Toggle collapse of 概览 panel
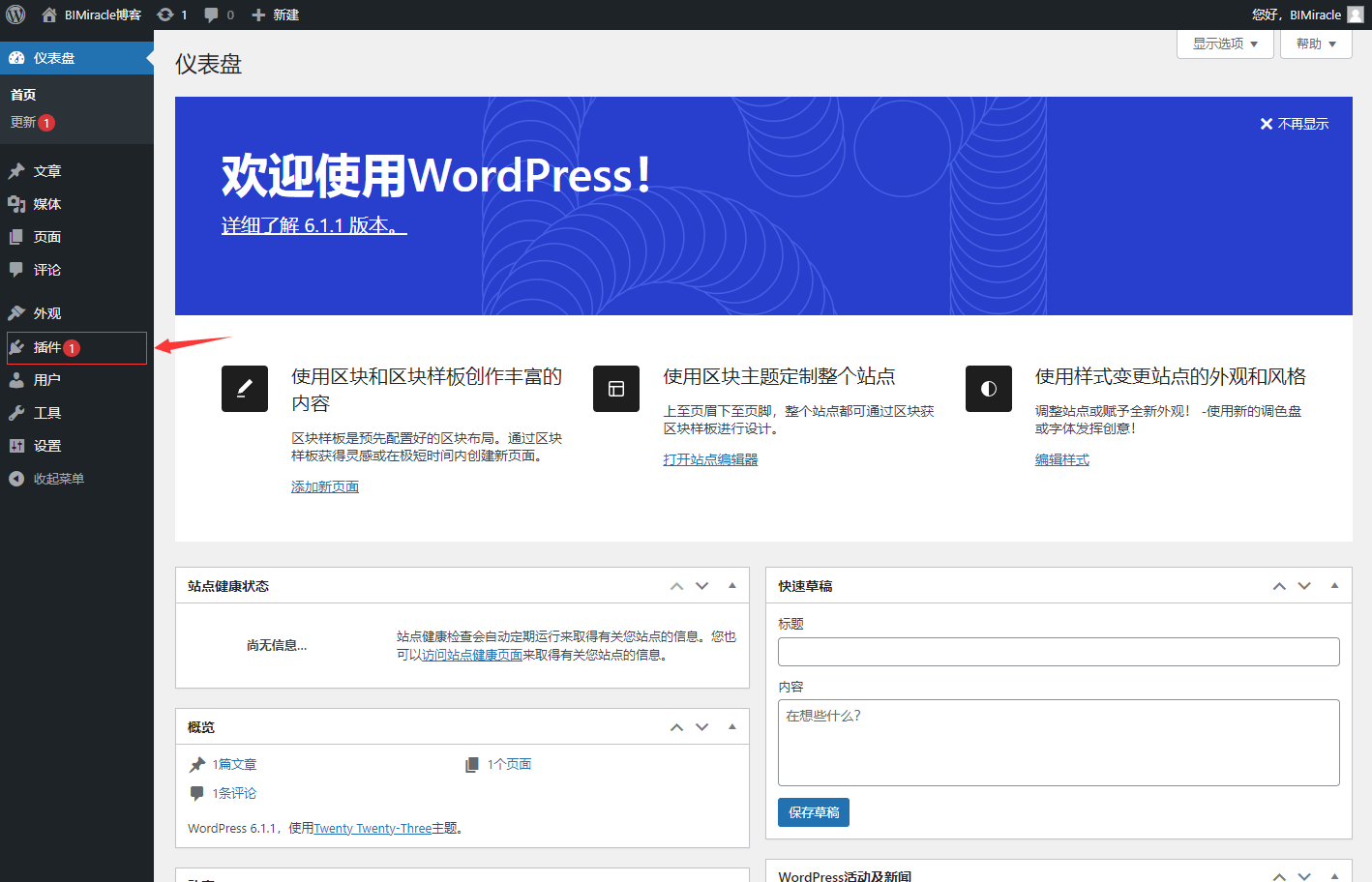The image size is (1372, 882). pos(732,727)
